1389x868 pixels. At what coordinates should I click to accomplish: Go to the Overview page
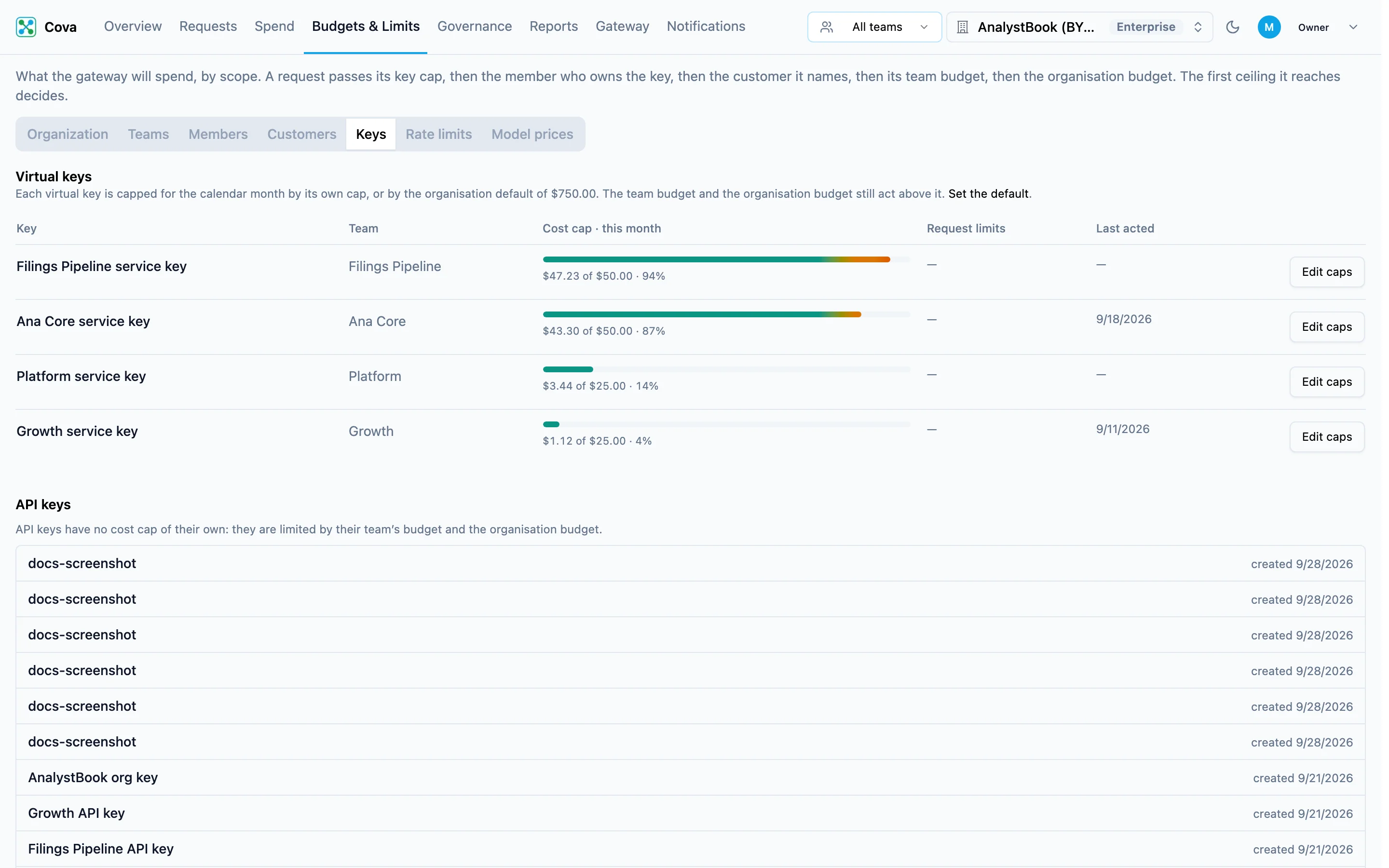coord(133,27)
